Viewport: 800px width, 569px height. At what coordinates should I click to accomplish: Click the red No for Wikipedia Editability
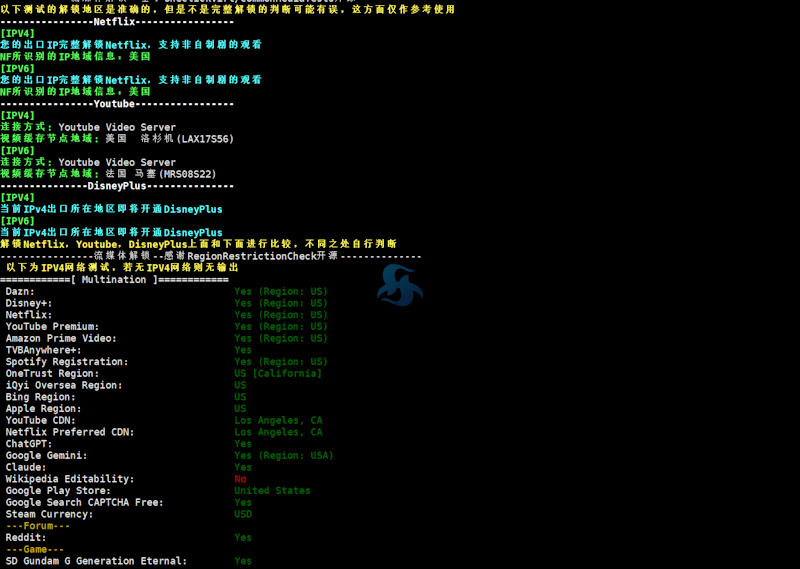240,479
